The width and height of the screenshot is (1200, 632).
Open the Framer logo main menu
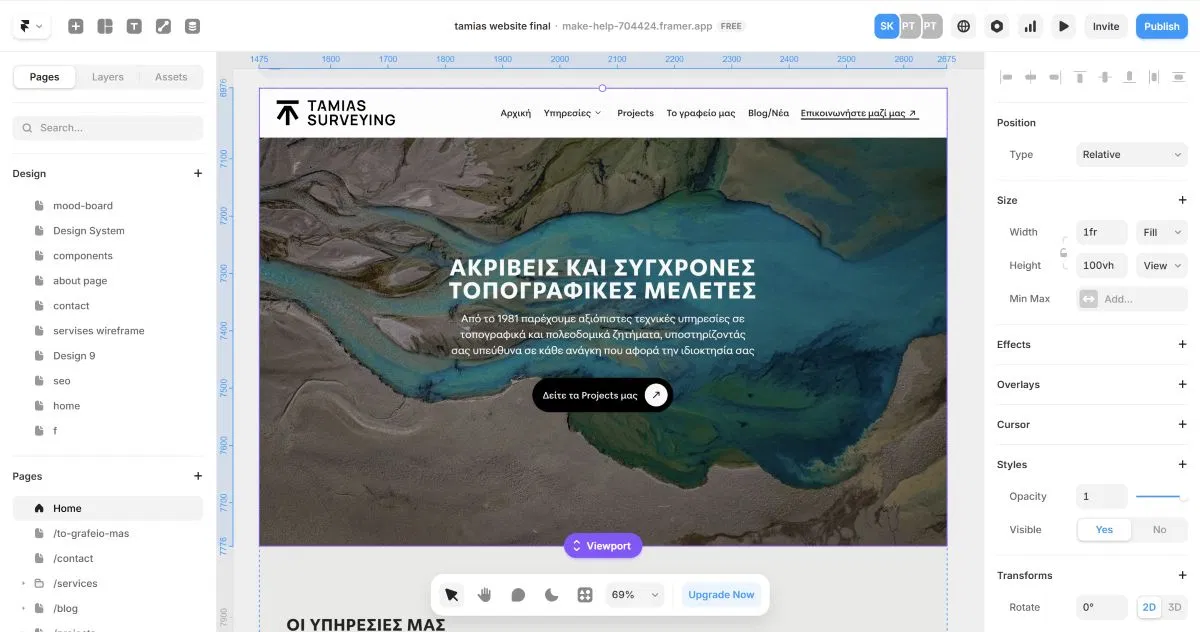coord(31,26)
